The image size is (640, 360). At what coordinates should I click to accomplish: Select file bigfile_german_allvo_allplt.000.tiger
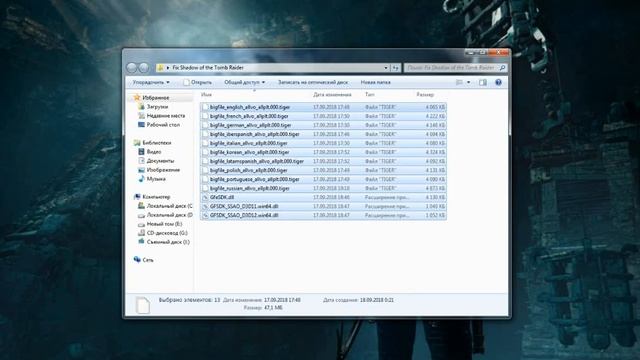(x=323, y=125)
